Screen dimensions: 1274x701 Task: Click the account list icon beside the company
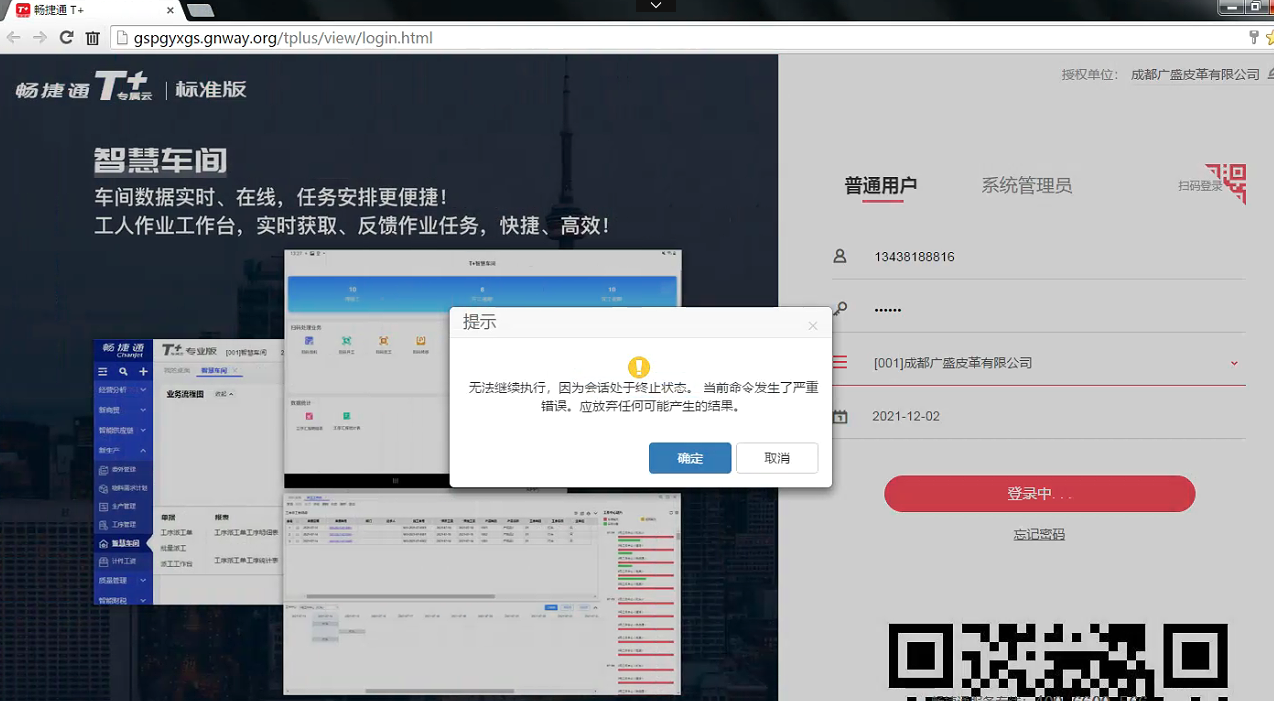pos(840,362)
